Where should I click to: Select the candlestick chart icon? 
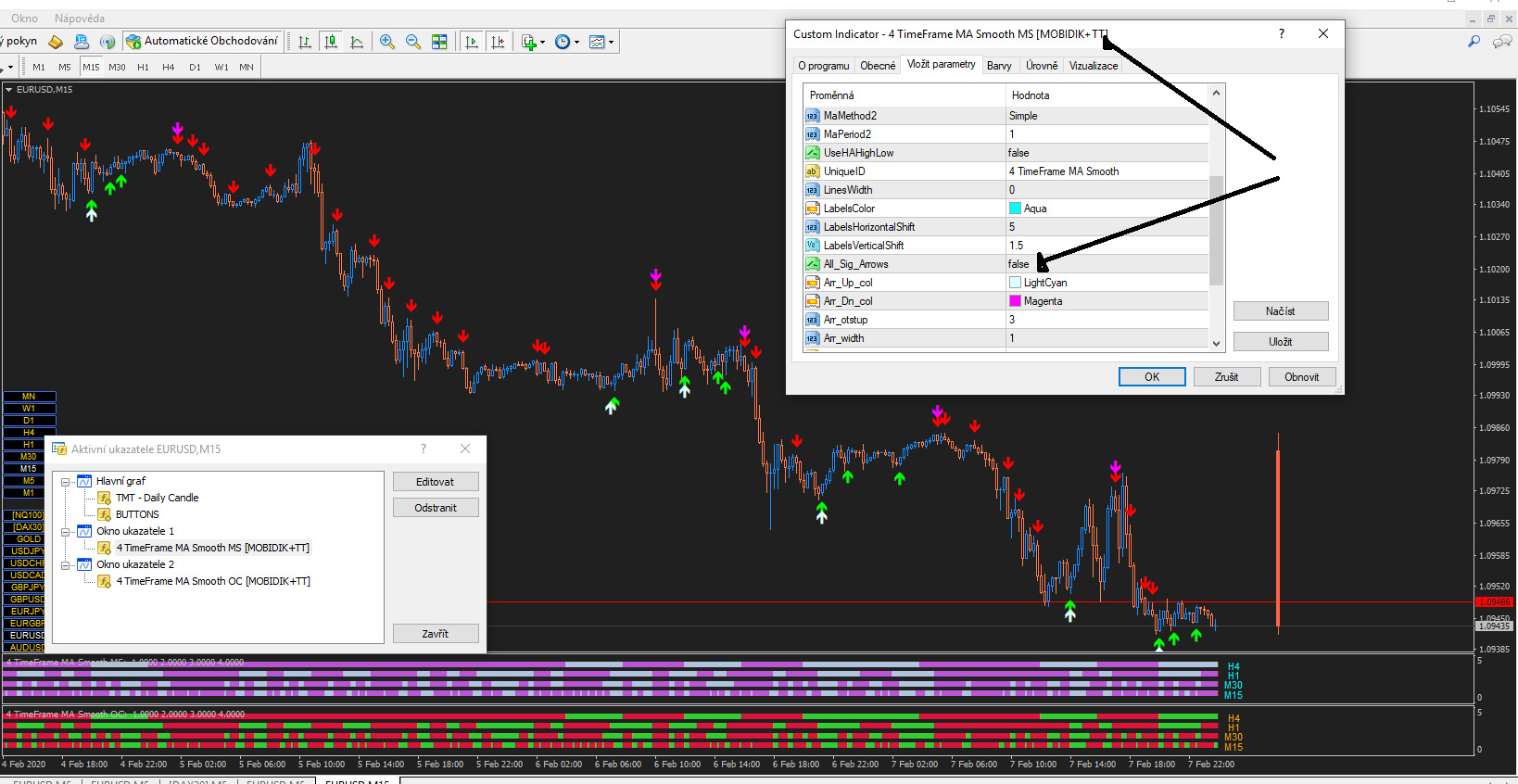click(x=331, y=42)
